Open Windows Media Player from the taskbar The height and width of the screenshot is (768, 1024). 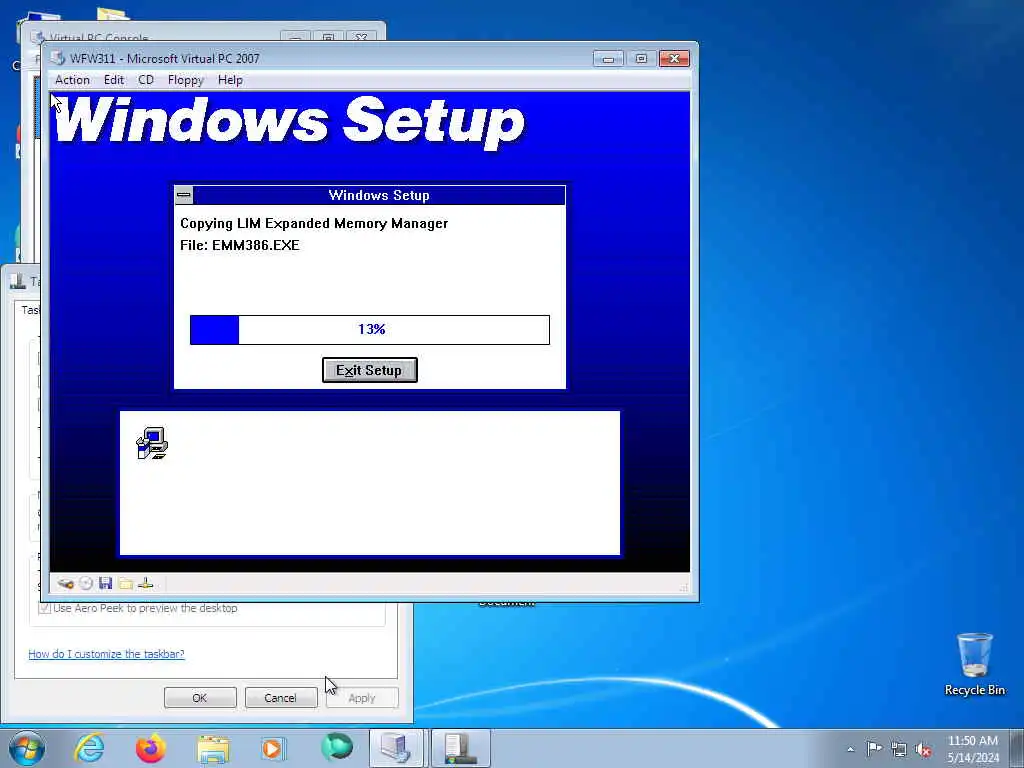(273, 748)
